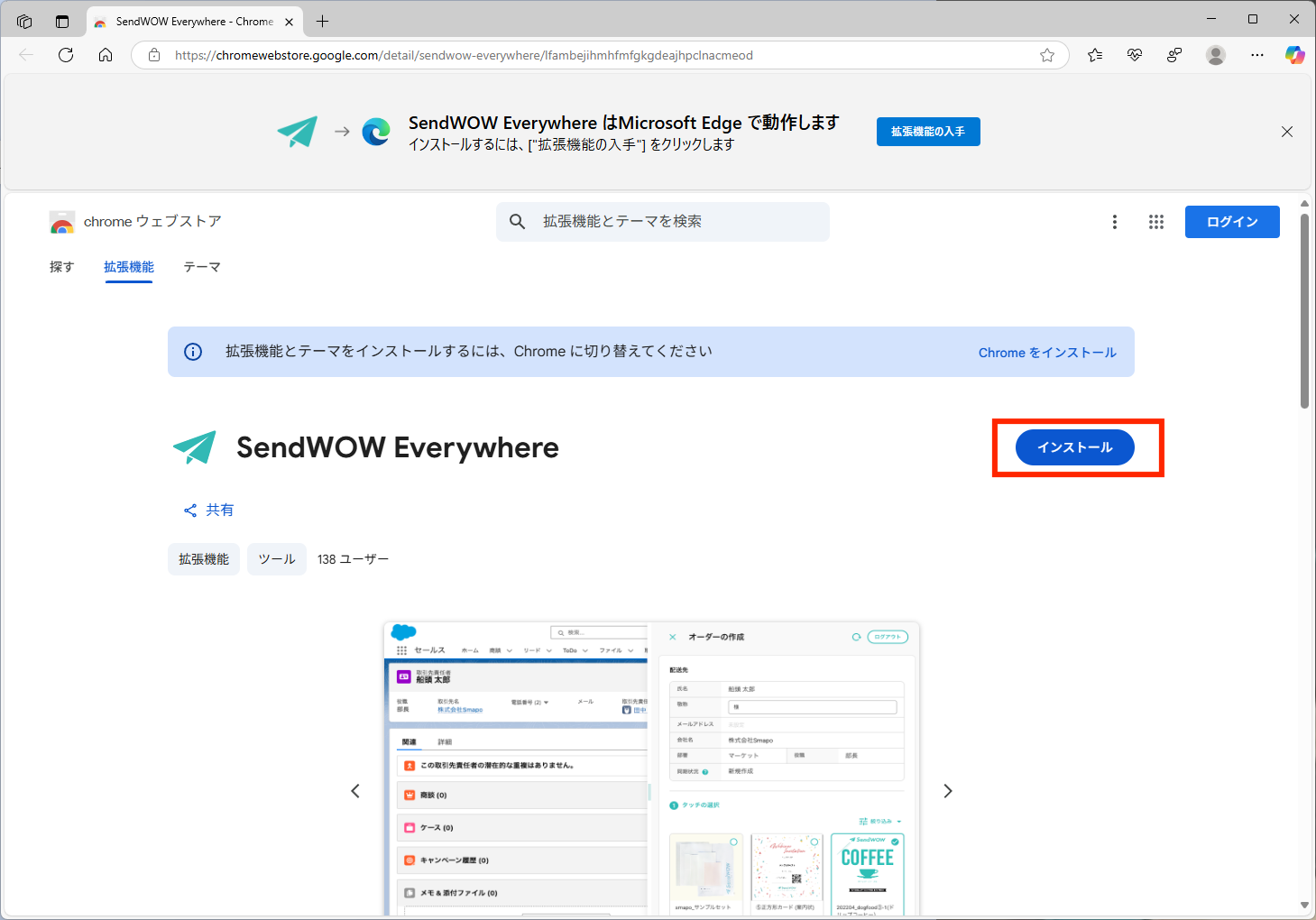Screen dimensions: 1316x920
Task: Add this page to favorites star
Action: (1047, 55)
